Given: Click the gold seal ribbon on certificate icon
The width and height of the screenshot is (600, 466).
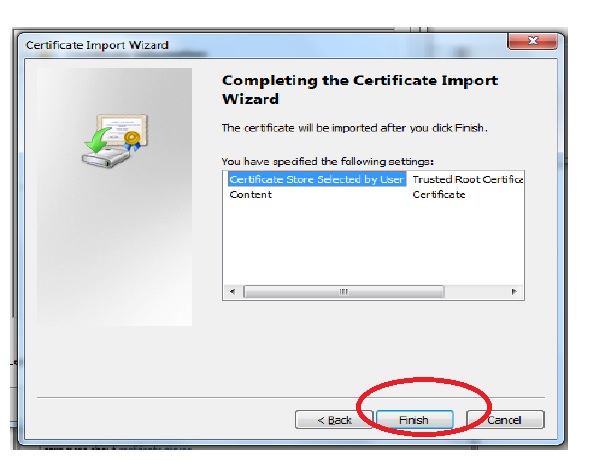Looking at the screenshot, I should [x=132, y=140].
